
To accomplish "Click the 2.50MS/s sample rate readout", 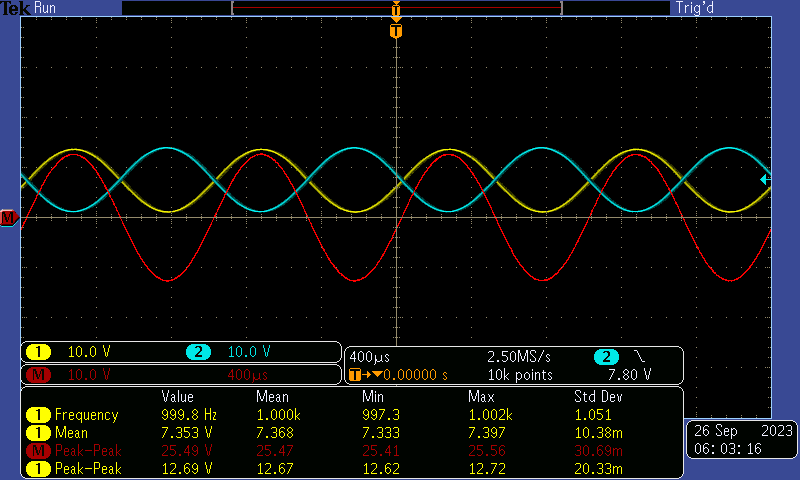I will tap(519, 357).
